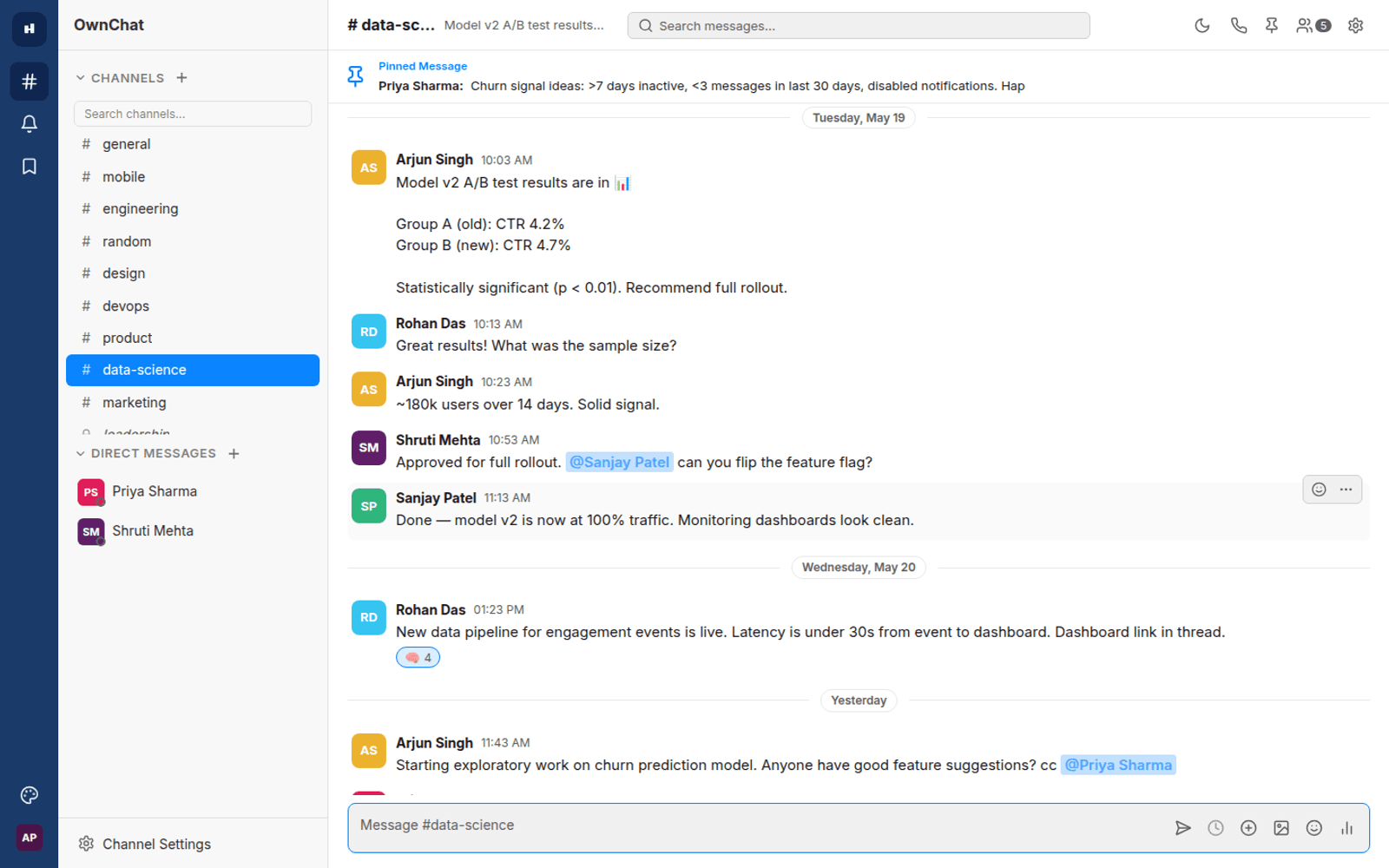Open emoji picker in message composer
Image resolution: width=1389 pixels, height=868 pixels.
pos(1314,828)
